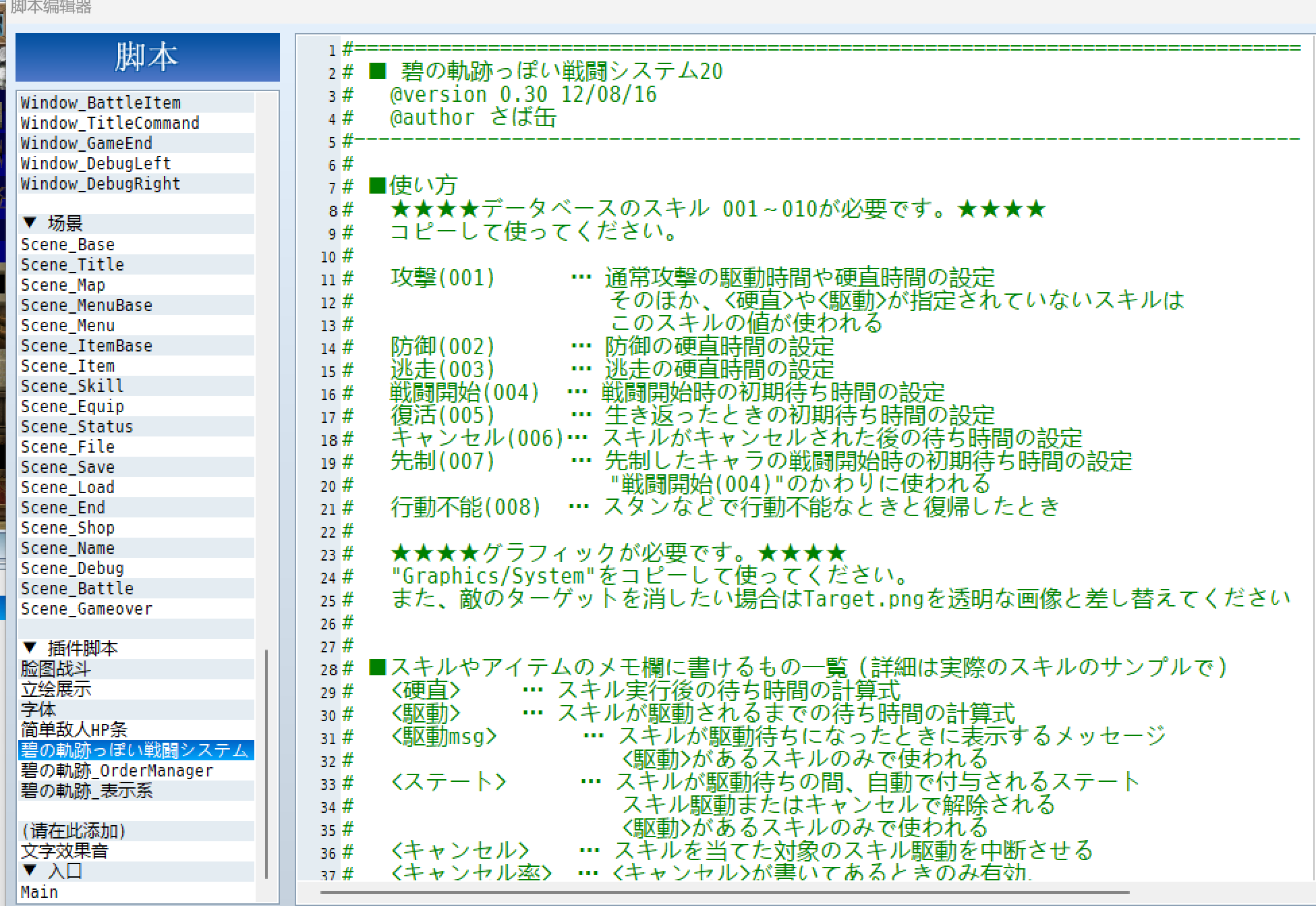
Task: Select Scene_Status script
Action: click(136, 426)
